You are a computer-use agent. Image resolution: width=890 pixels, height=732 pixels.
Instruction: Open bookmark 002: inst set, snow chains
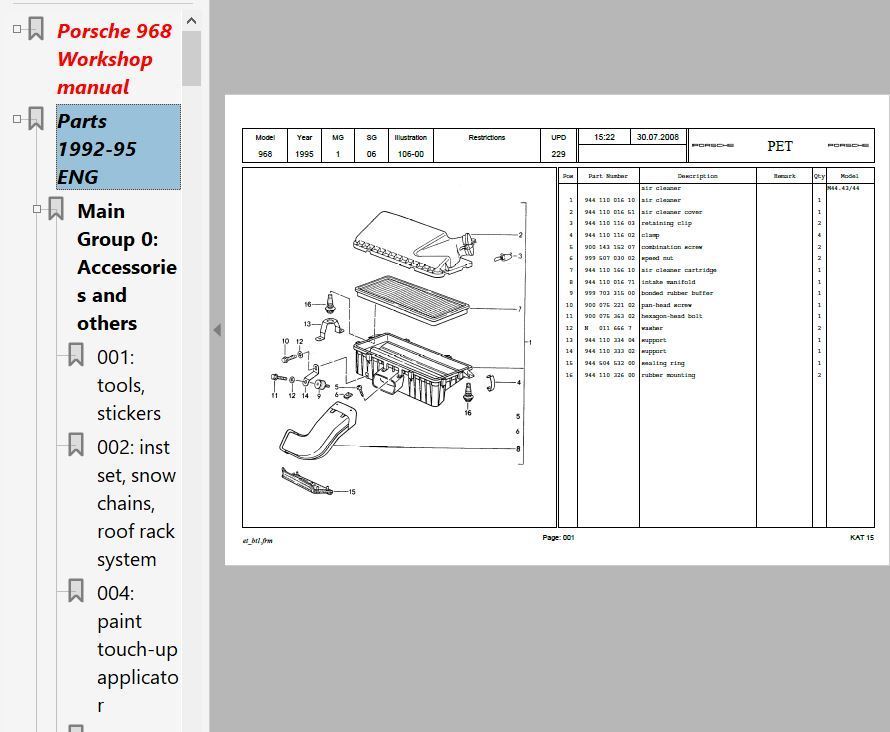[136, 503]
